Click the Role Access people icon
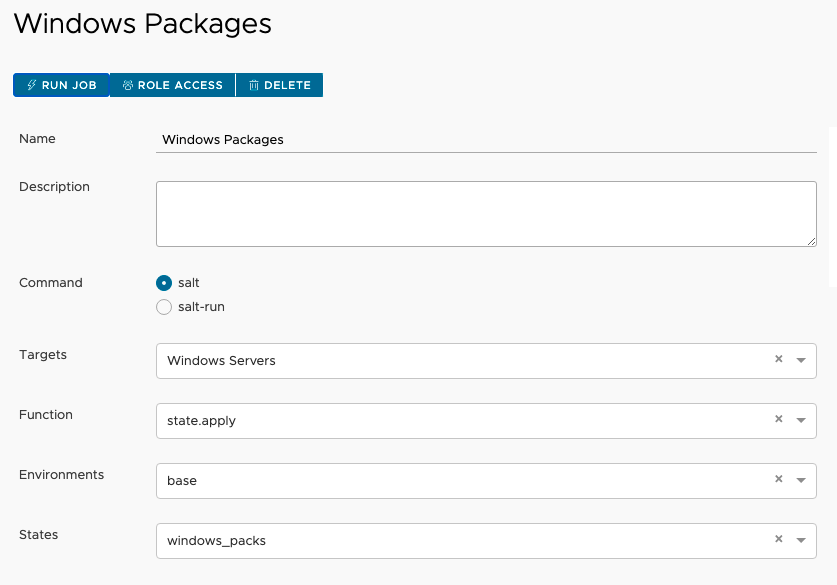The width and height of the screenshot is (837, 585). 128,86
